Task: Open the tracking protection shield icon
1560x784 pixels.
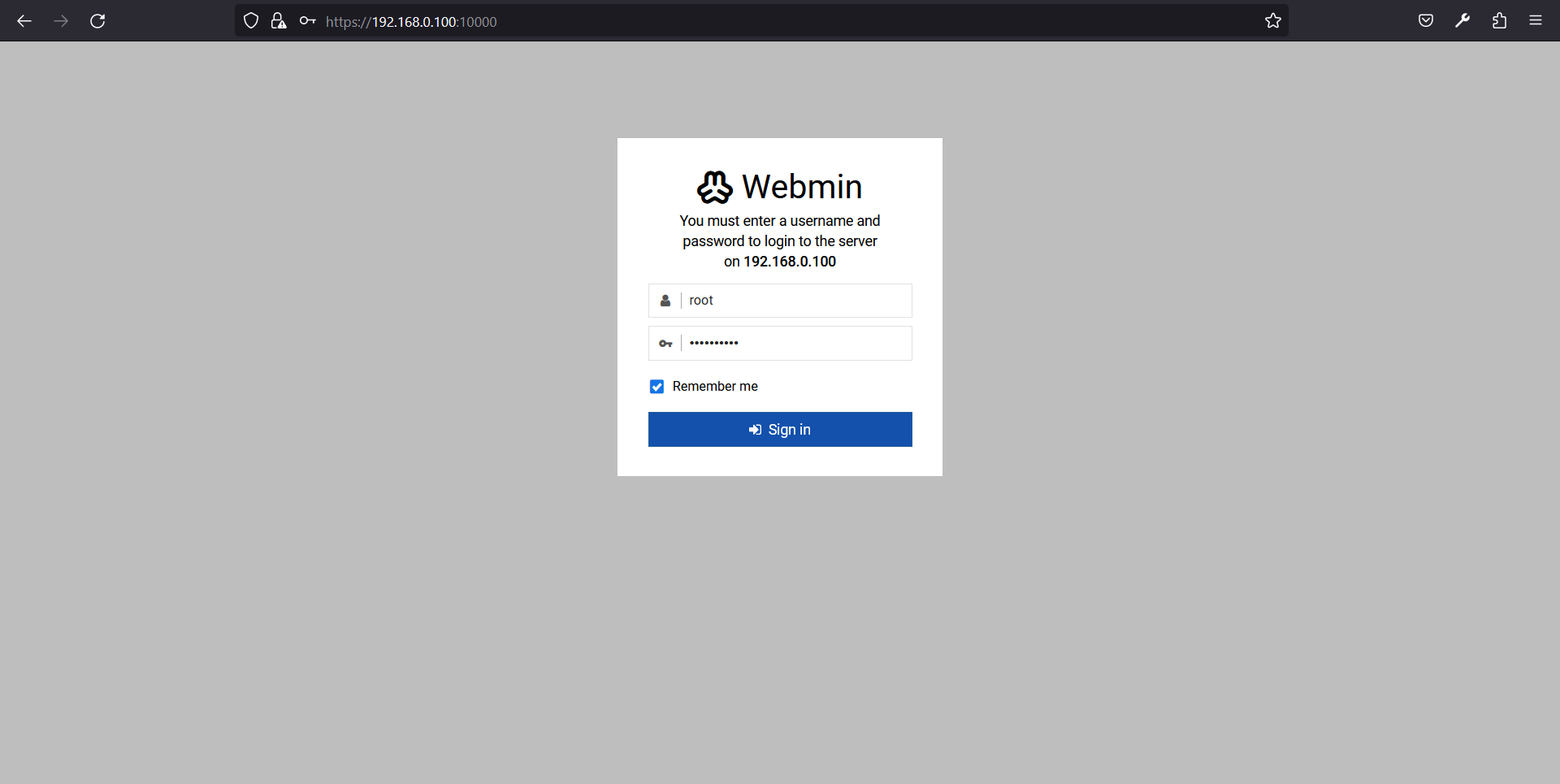Action: pos(251,21)
